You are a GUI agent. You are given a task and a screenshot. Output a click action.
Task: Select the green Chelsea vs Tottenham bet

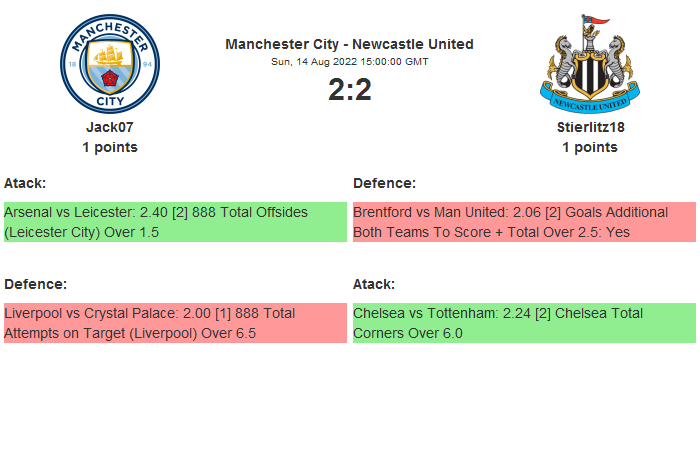pos(523,323)
